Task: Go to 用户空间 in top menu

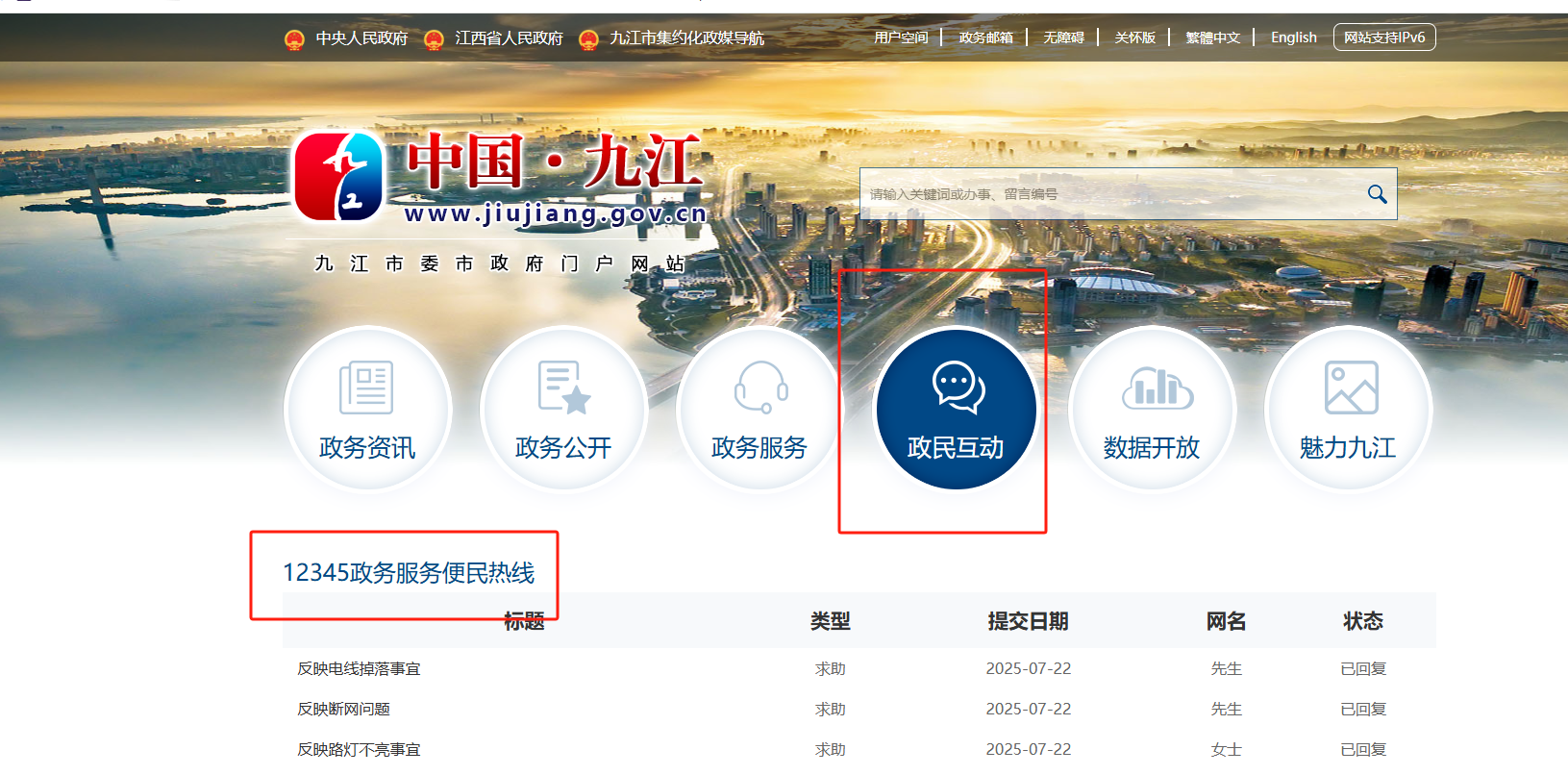Action: pyautogui.click(x=901, y=37)
